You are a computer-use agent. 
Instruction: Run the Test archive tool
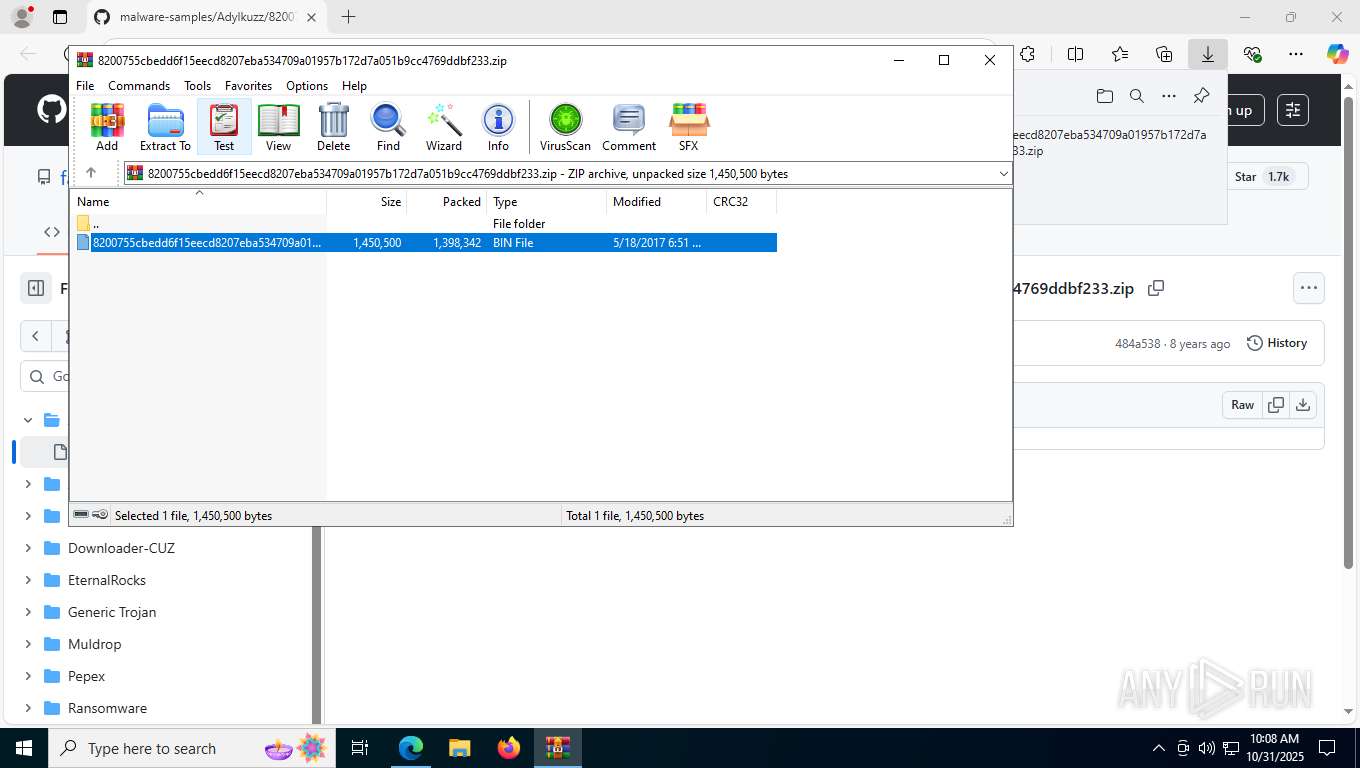[224, 127]
